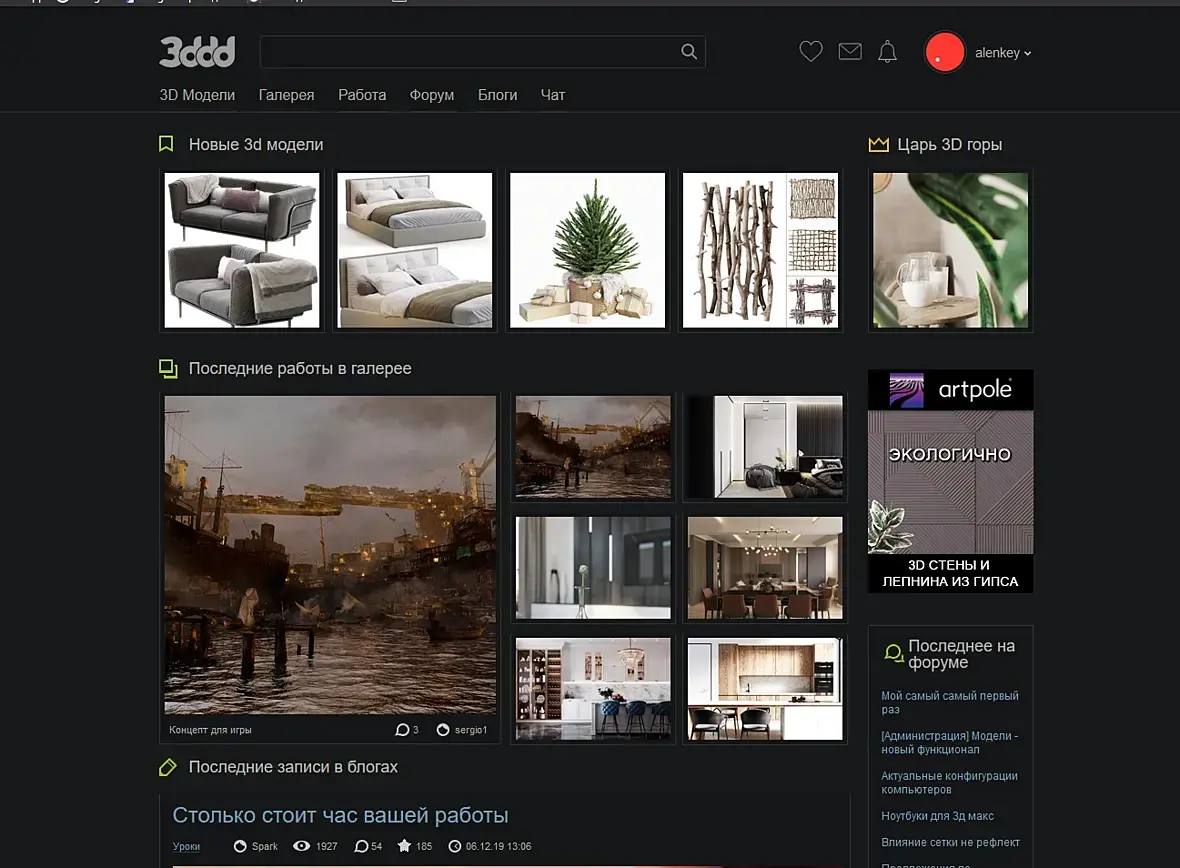This screenshot has height=868, width=1180.
Task: Click the blog comments icon showing 54
Action: pyautogui.click(x=361, y=846)
